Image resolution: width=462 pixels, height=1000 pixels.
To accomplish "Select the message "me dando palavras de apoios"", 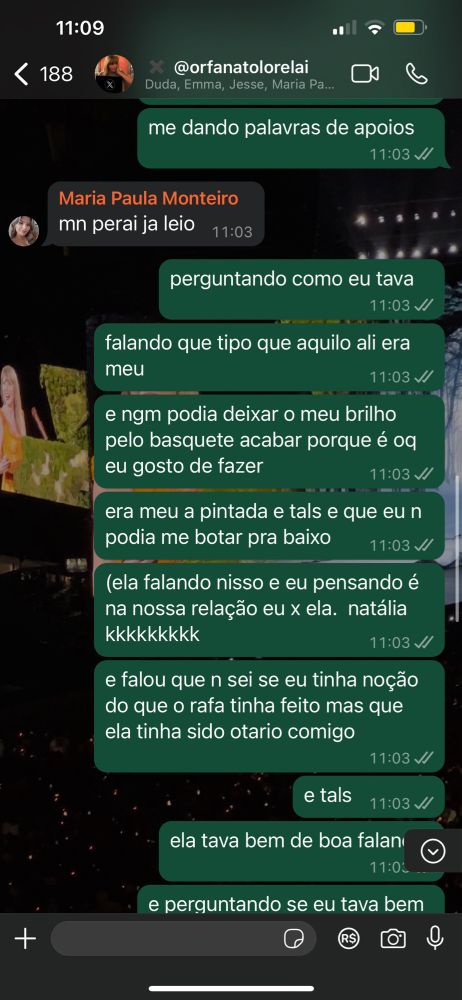I will pyautogui.click(x=291, y=138).
